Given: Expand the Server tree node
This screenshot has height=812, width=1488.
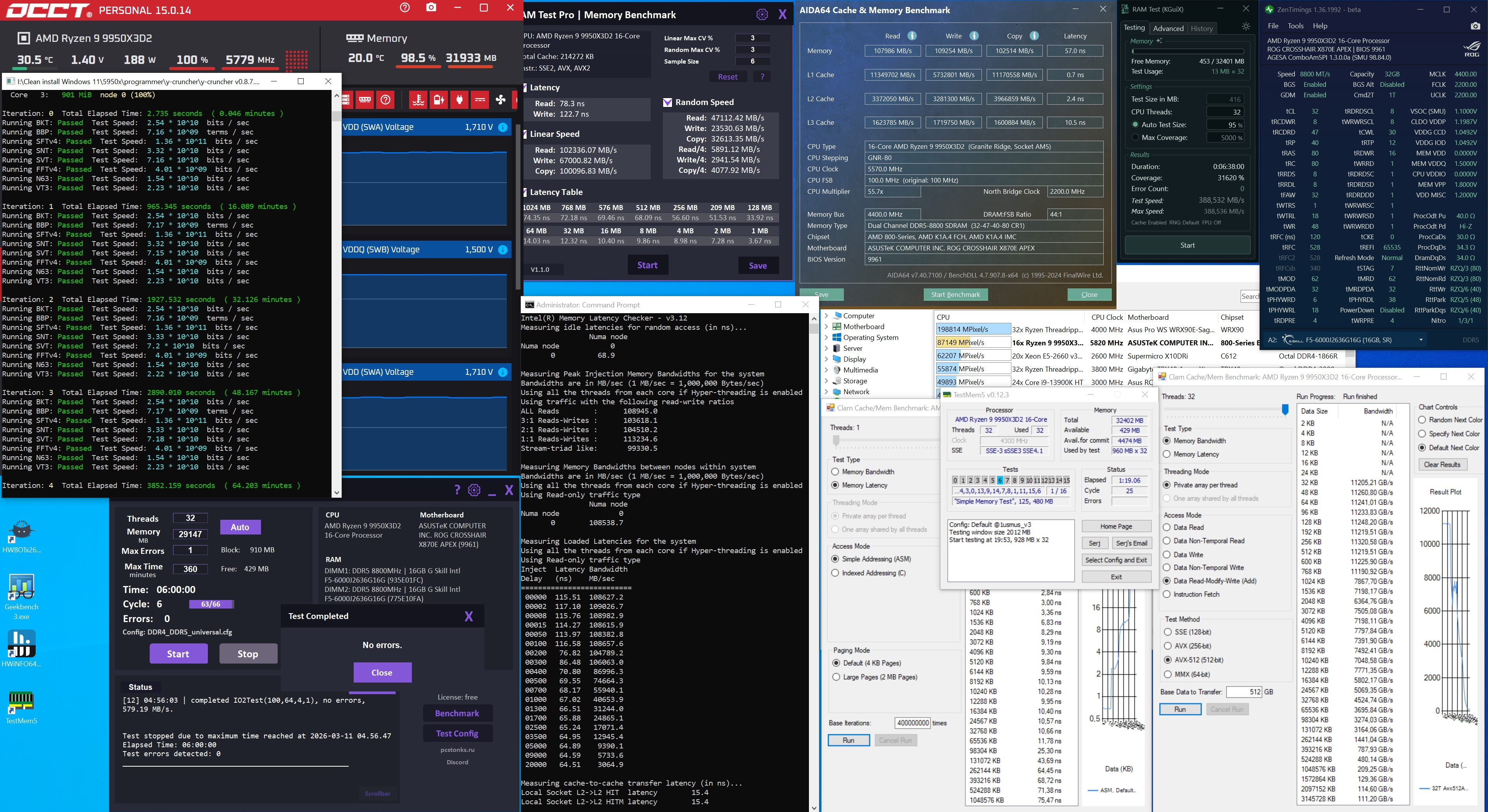Looking at the screenshot, I should pyautogui.click(x=826, y=348).
